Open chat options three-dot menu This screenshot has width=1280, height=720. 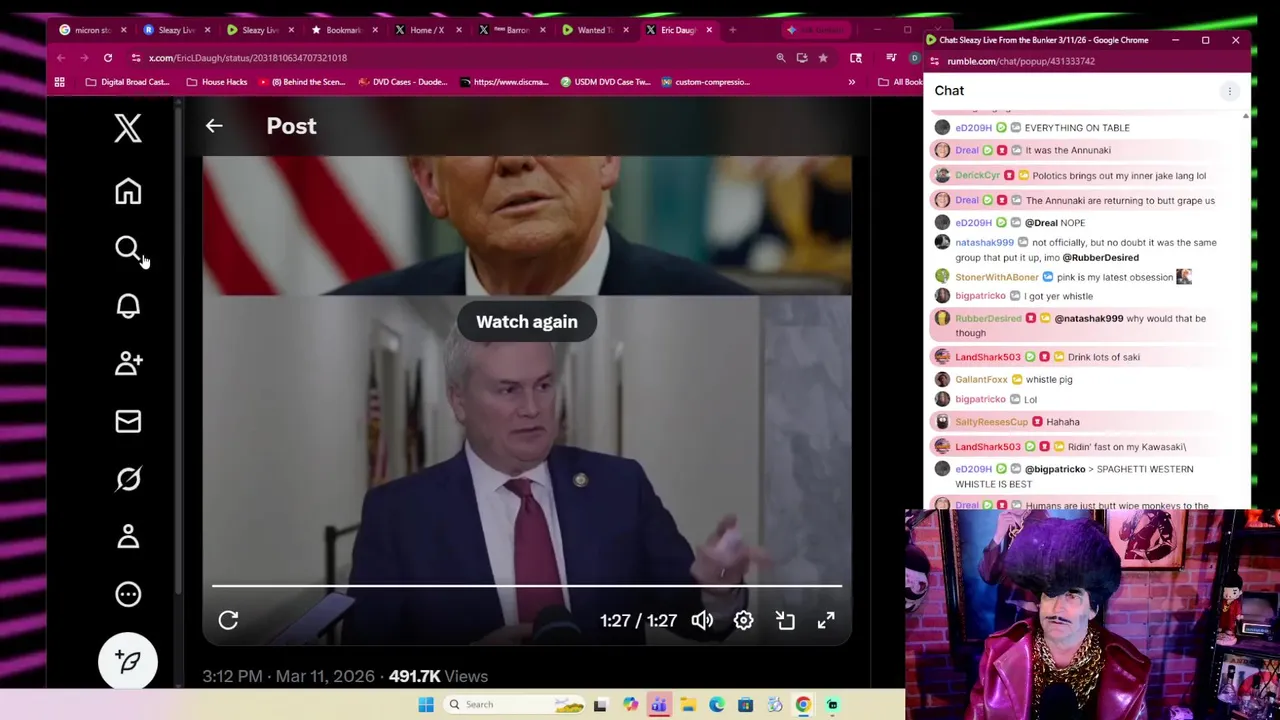pos(1230,91)
